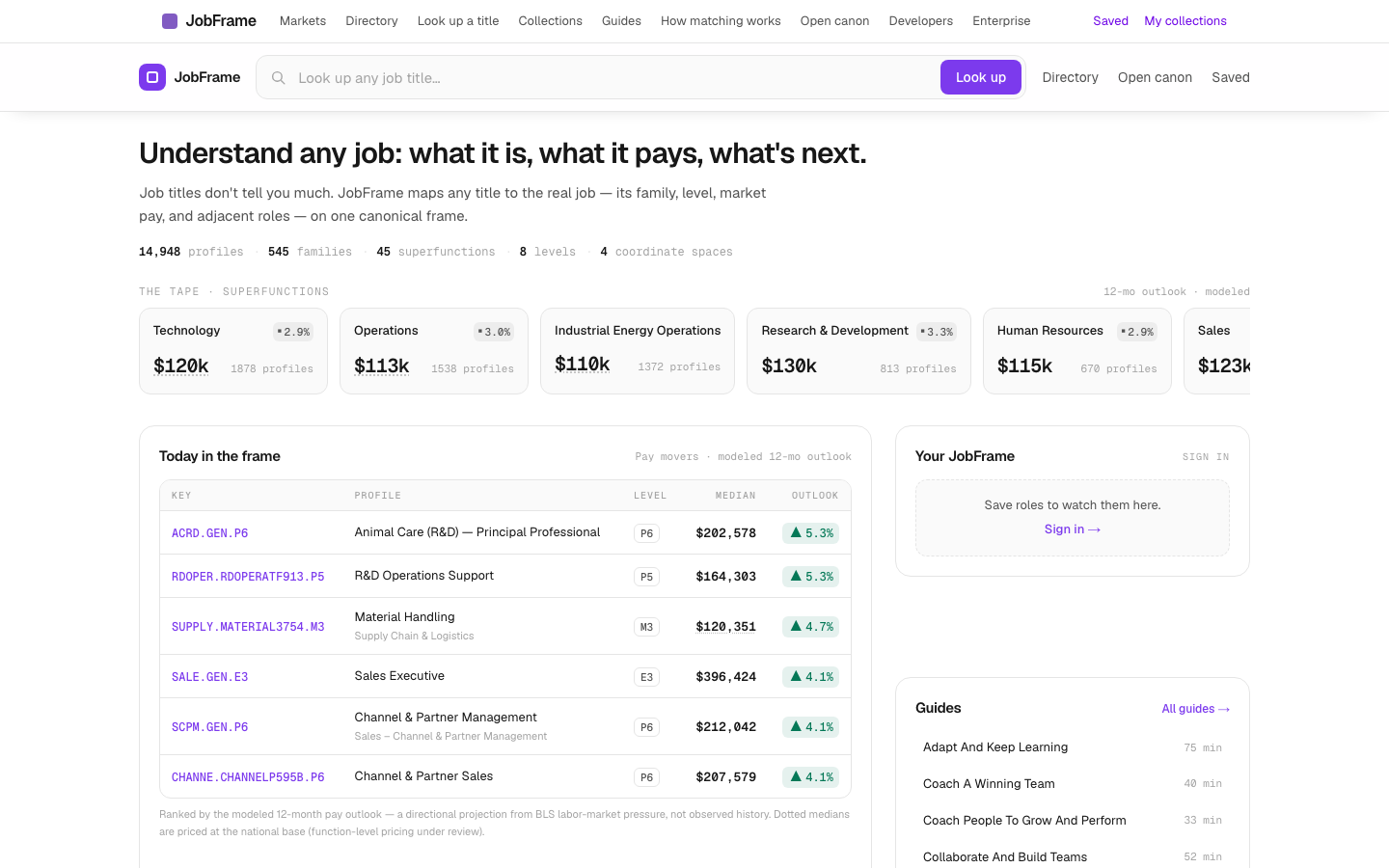Click median $202,578
Viewport: 1389px width, 868px height.
pyautogui.click(x=726, y=533)
